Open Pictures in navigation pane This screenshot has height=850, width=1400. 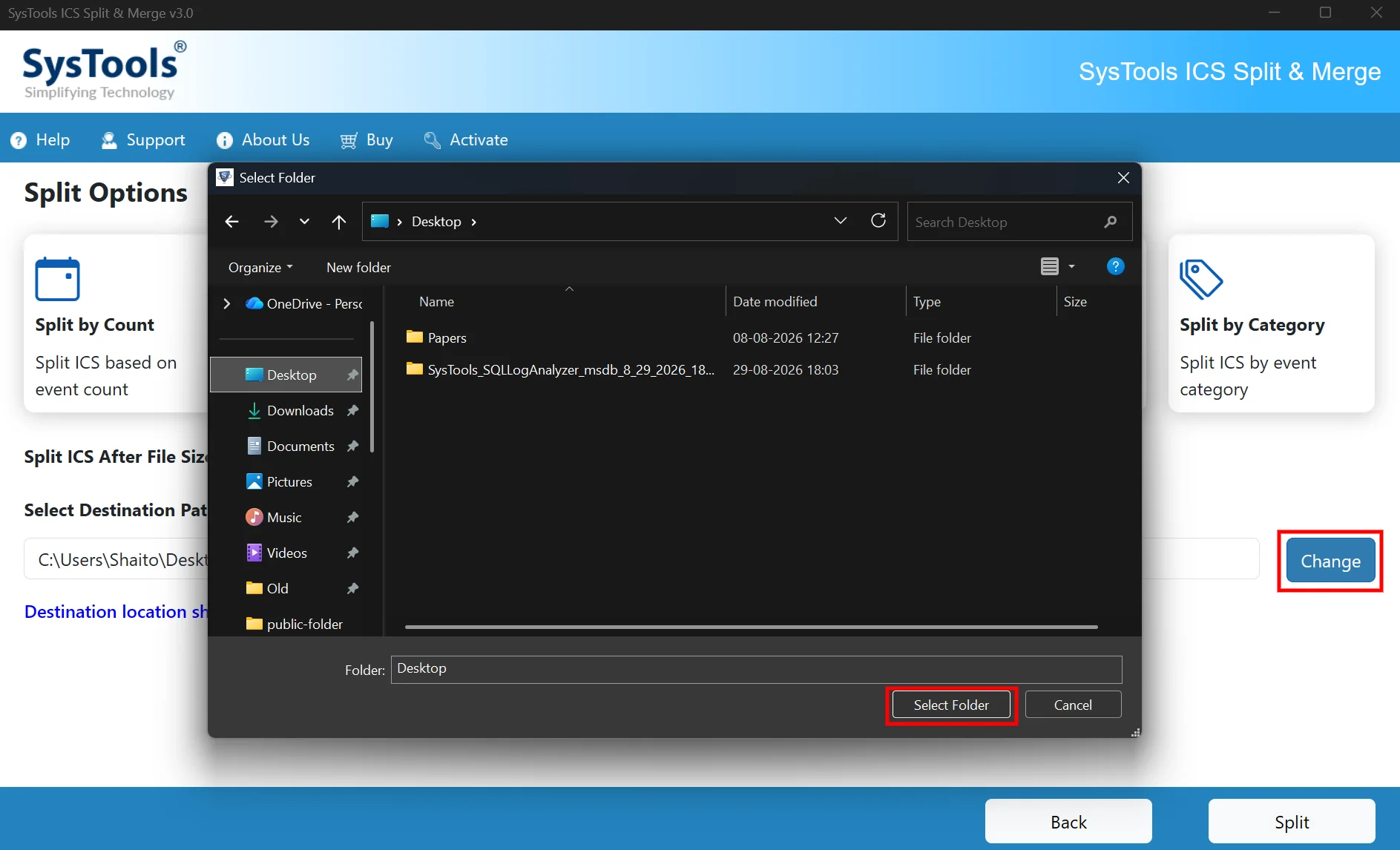(x=279, y=481)
